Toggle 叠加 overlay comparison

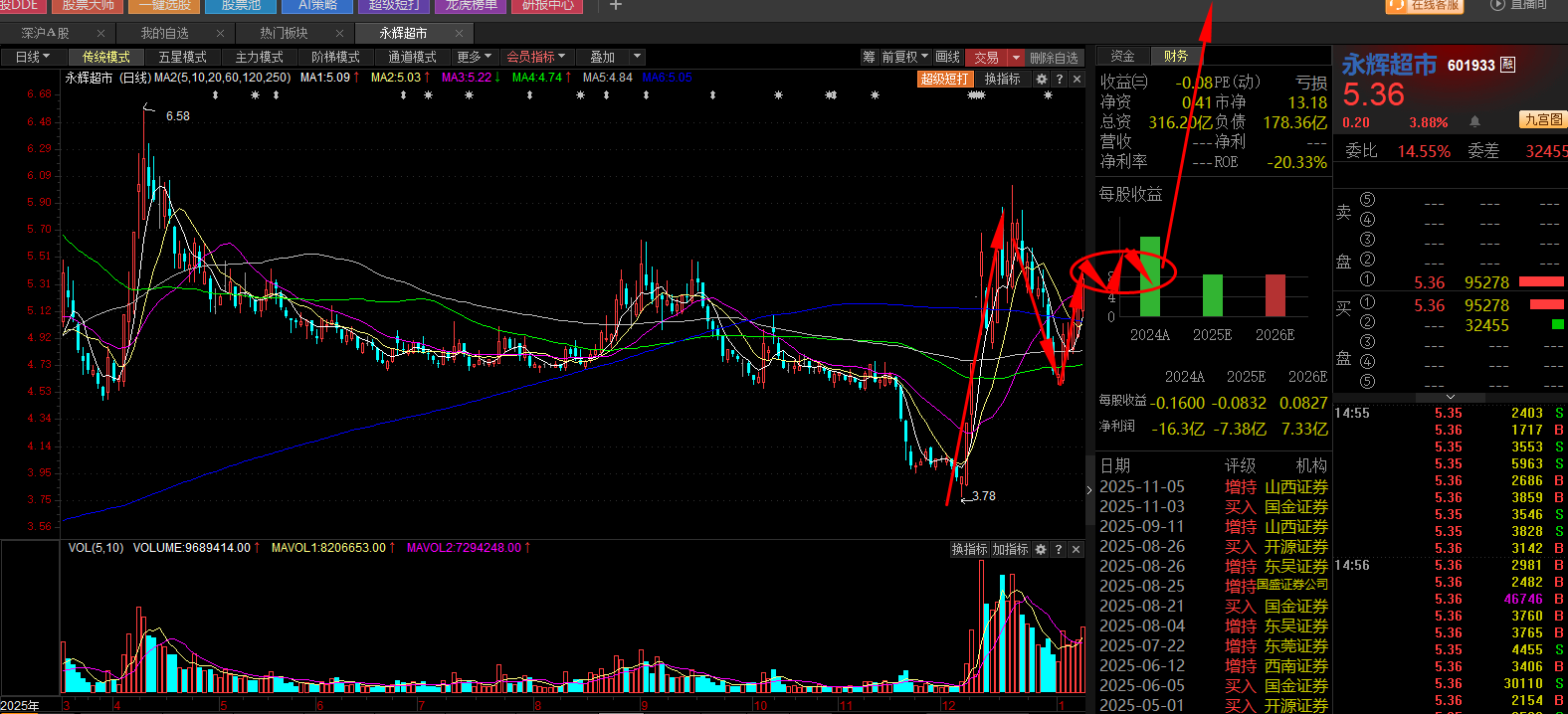tap(603, 57)
